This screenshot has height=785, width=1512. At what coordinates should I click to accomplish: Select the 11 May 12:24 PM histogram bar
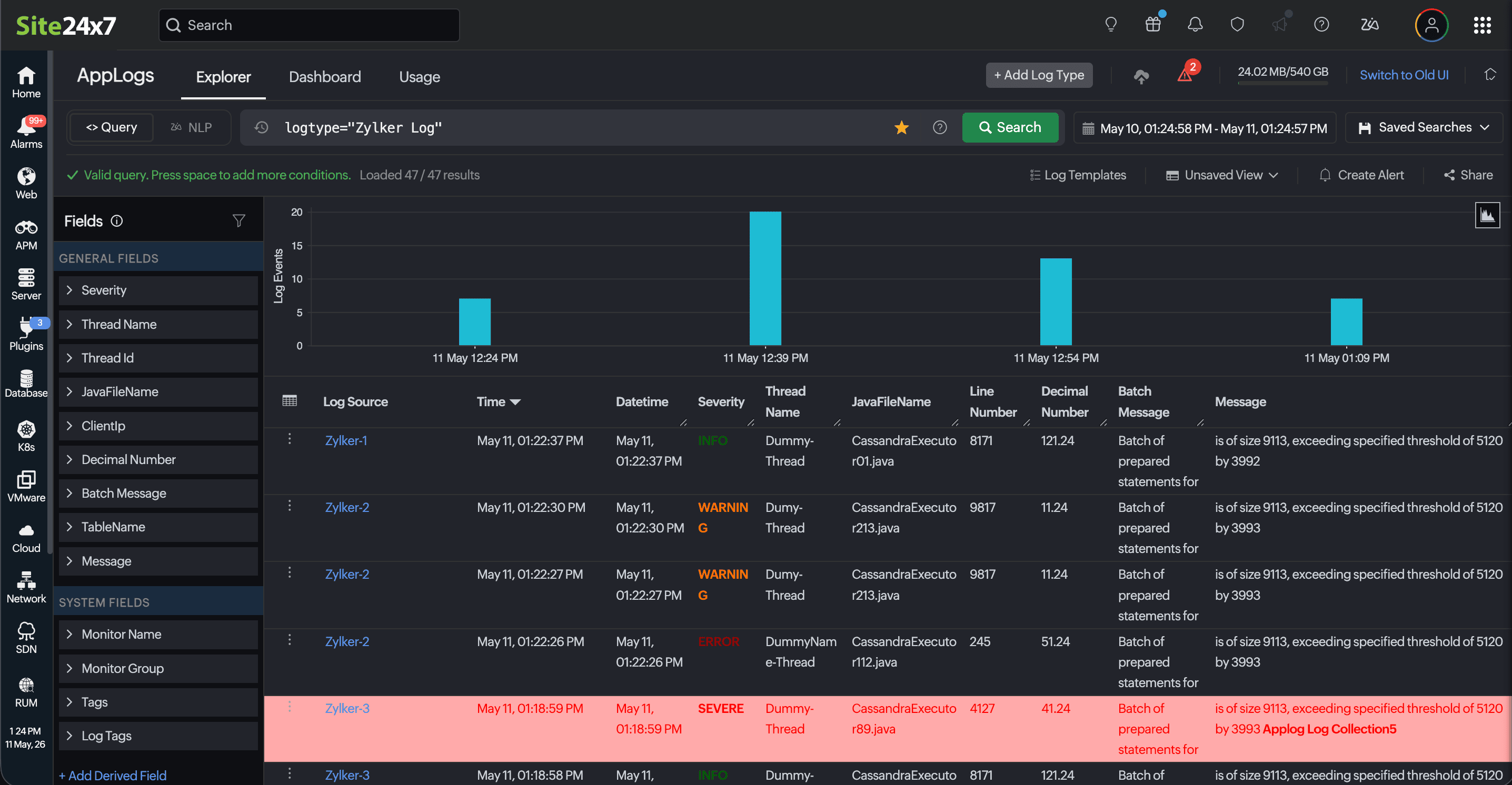tap(475, 321)
